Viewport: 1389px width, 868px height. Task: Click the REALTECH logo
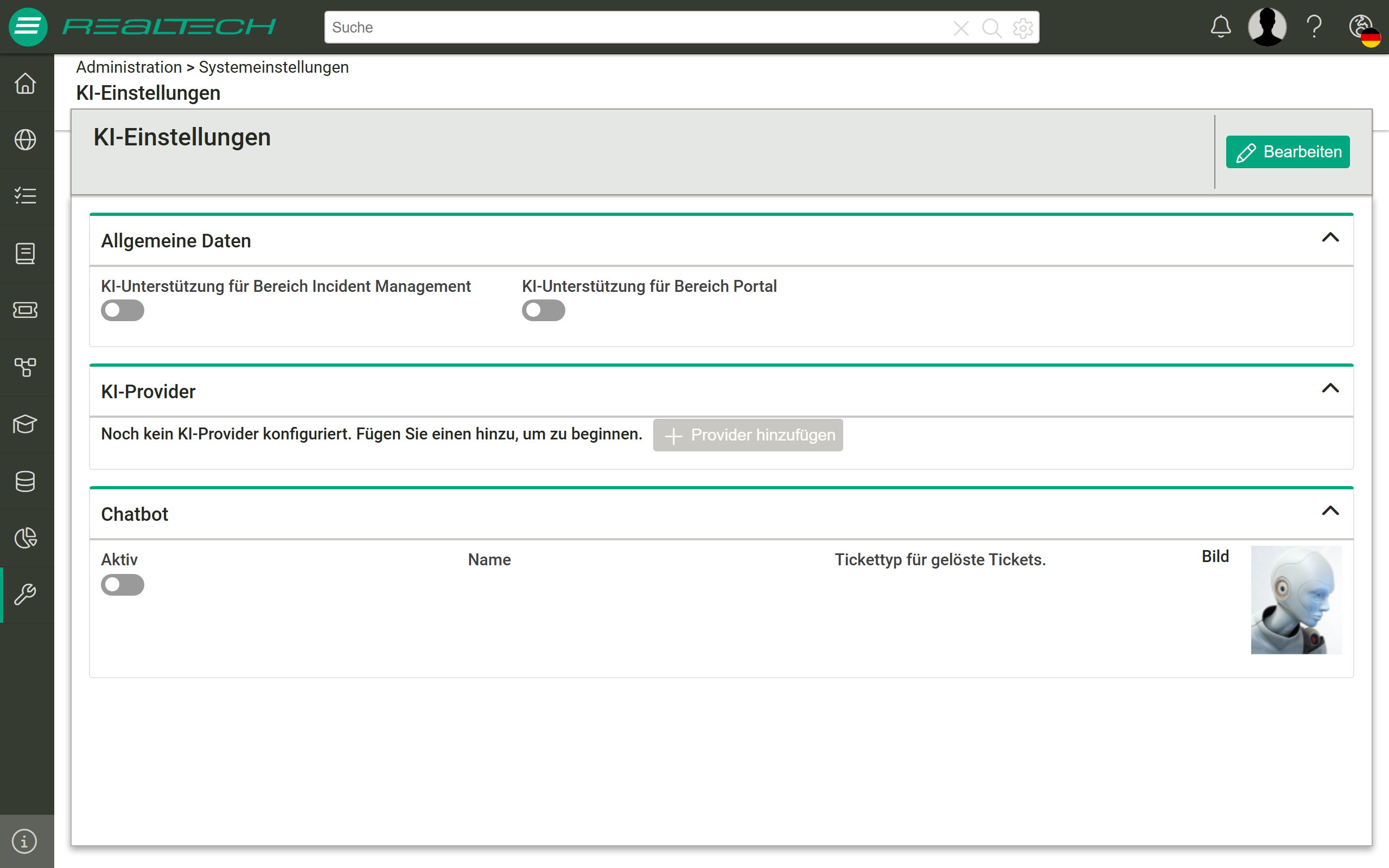169,27
